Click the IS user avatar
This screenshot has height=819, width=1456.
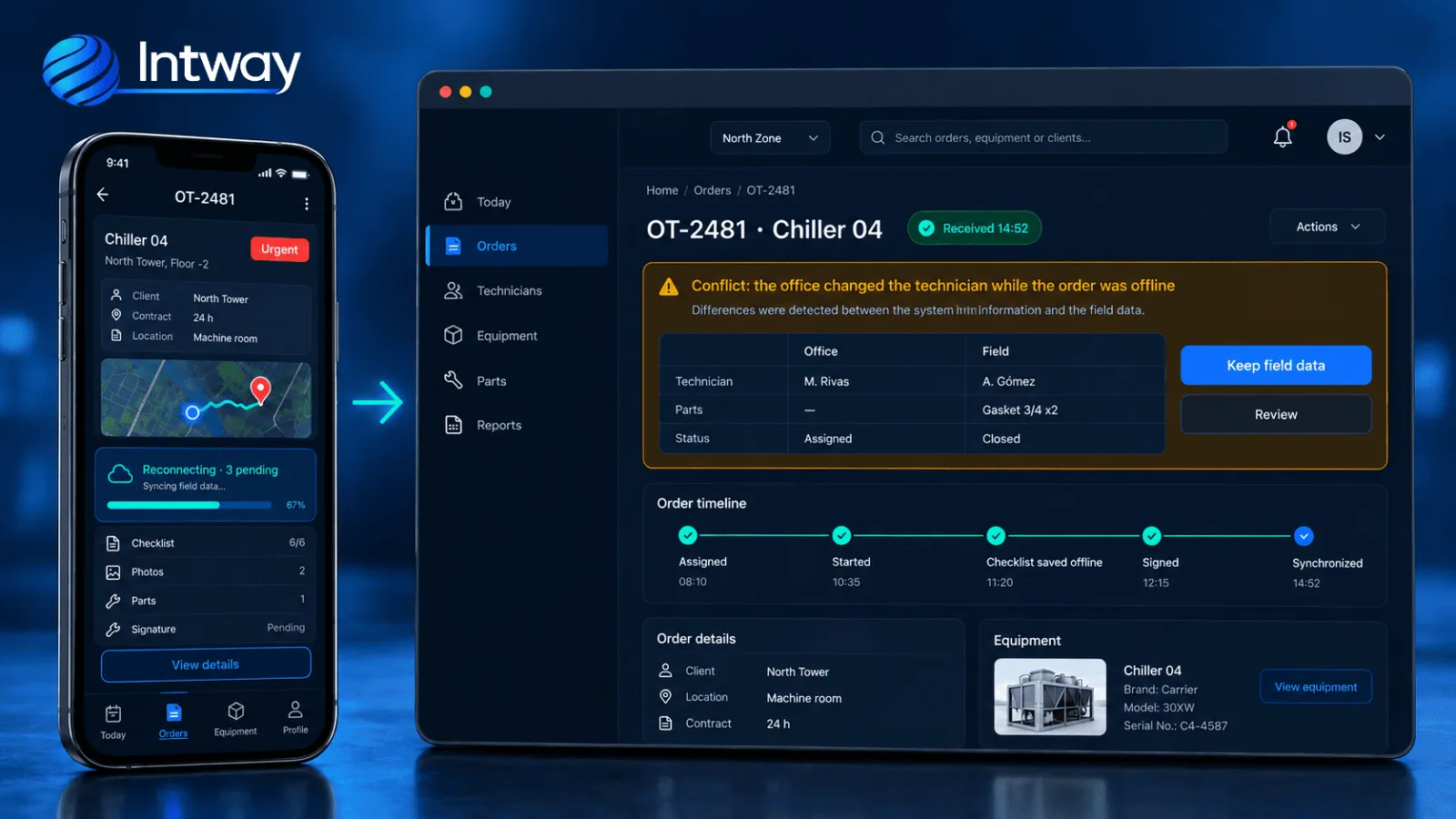pos(1344,137)
